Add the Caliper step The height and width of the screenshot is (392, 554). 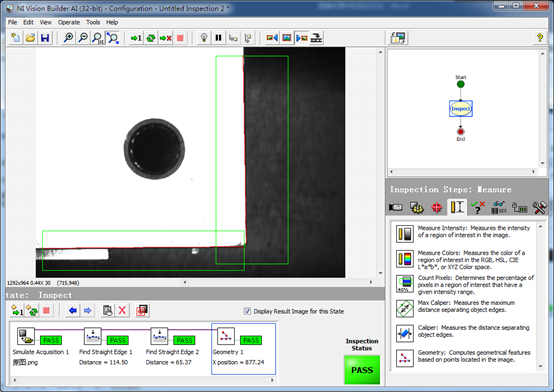464,333
